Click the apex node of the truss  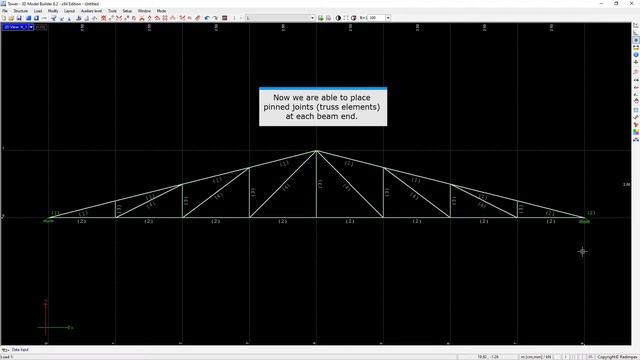pos(316,151)
